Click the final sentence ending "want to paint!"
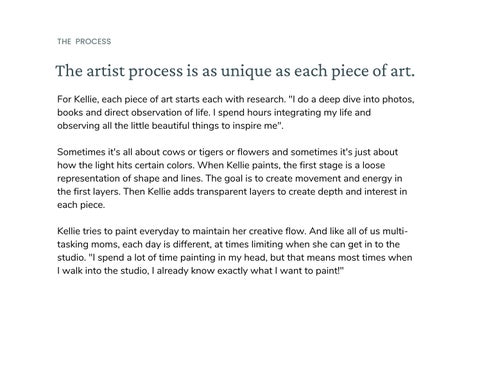This screenshot has height=371, width=480. 200,271
